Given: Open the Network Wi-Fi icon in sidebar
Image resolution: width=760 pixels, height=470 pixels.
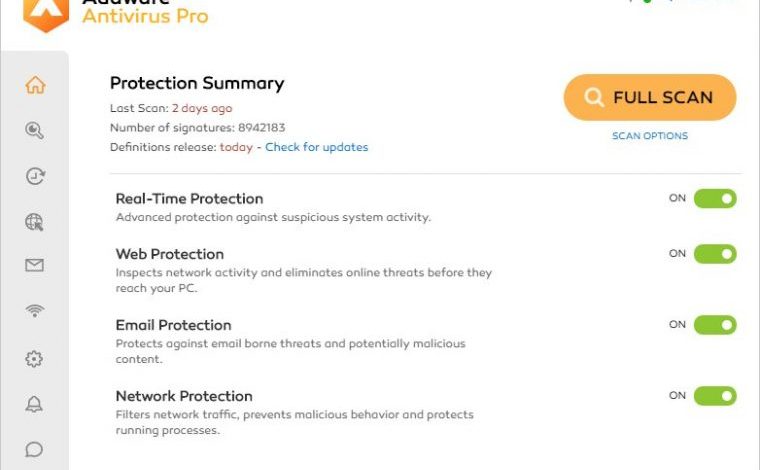Looking at the screenshot, I should 34,311.
